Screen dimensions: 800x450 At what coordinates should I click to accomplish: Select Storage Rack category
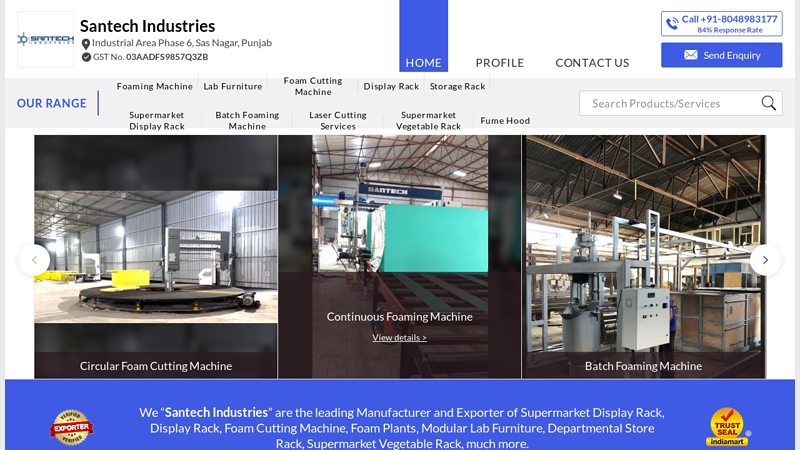[x=457, y=86]
